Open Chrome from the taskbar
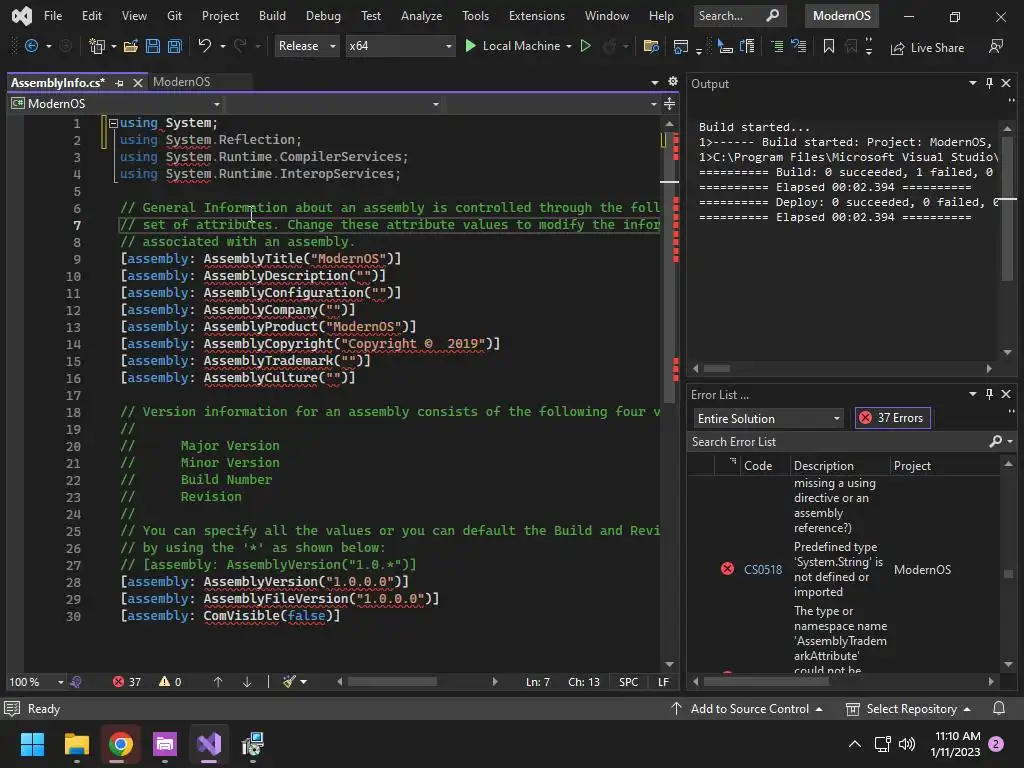 tap(121, 744)
